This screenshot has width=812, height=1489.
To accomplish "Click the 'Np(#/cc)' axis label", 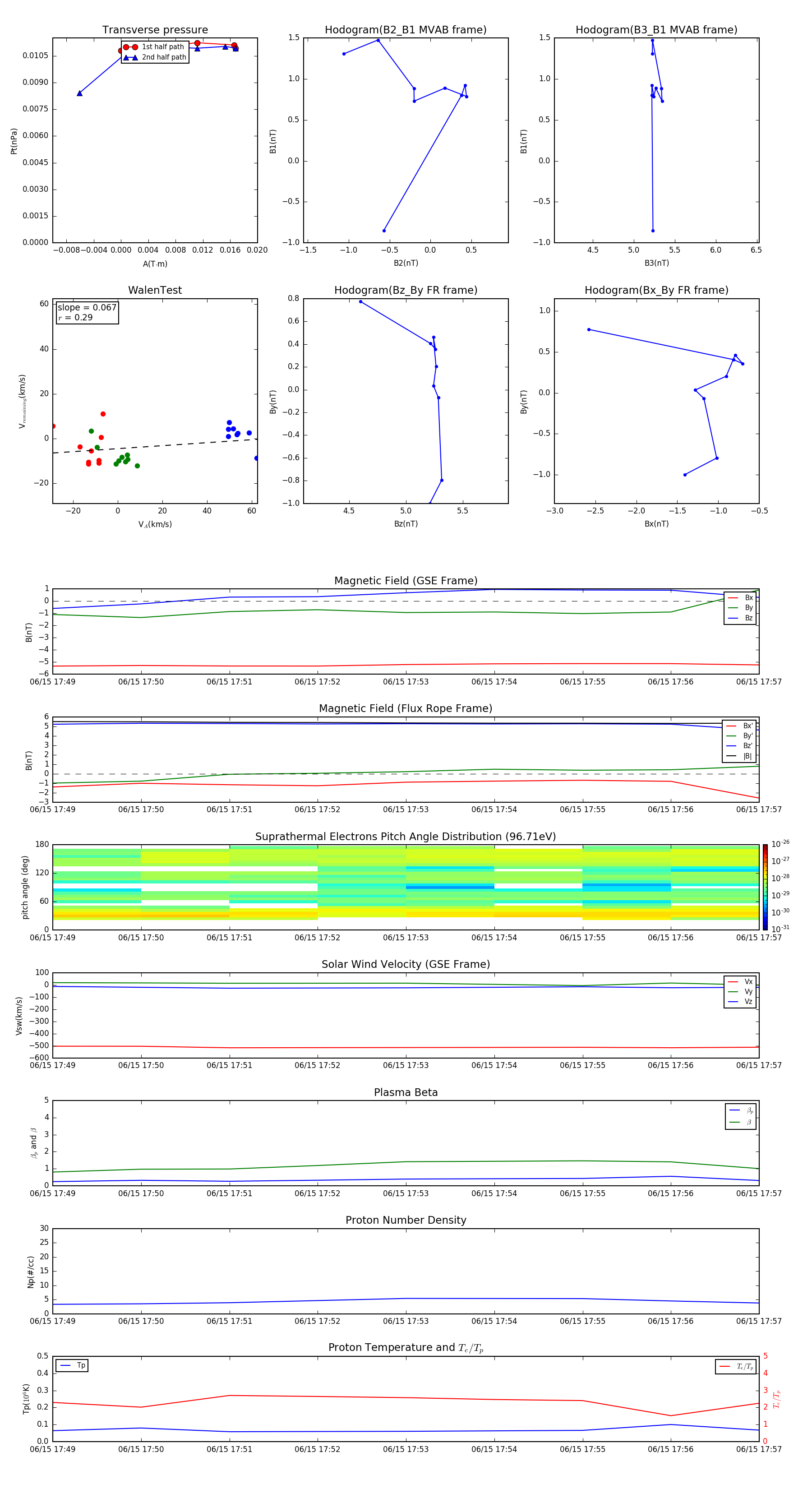I will (31, 1272).
